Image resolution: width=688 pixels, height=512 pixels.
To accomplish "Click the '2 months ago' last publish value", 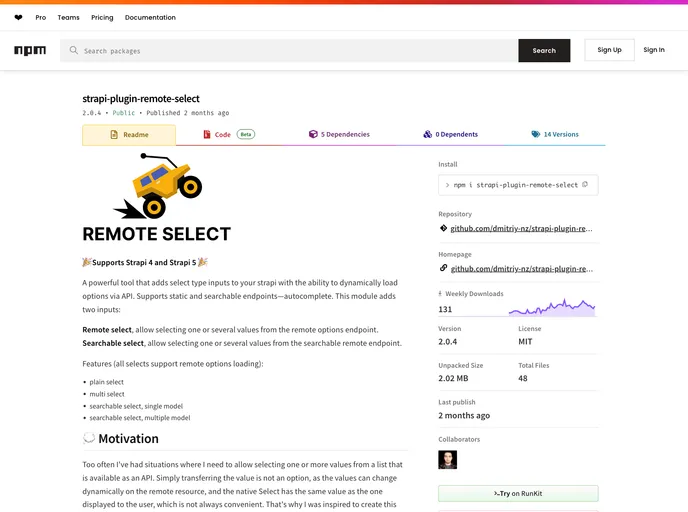I will (x=464, y=415).
